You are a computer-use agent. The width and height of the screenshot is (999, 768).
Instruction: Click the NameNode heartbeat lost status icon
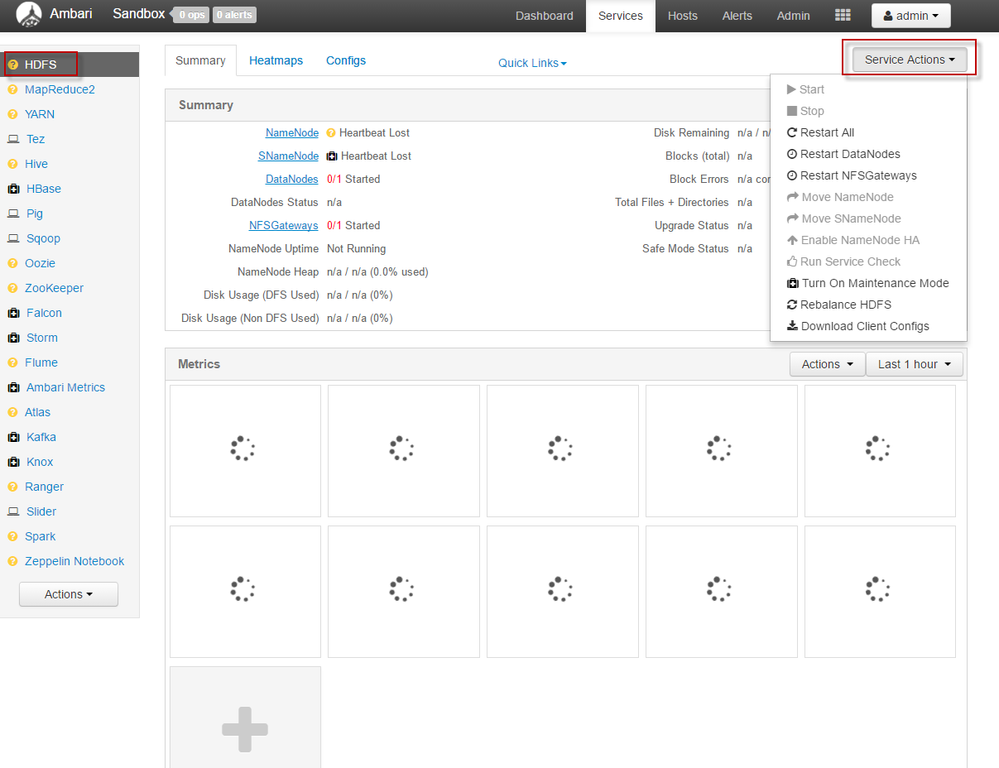pyautogui.click(x=331, y=133)
